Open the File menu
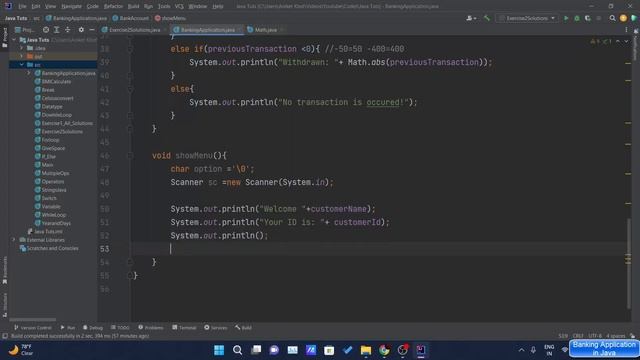The image size is (640, 360). (x=22, y=7)
